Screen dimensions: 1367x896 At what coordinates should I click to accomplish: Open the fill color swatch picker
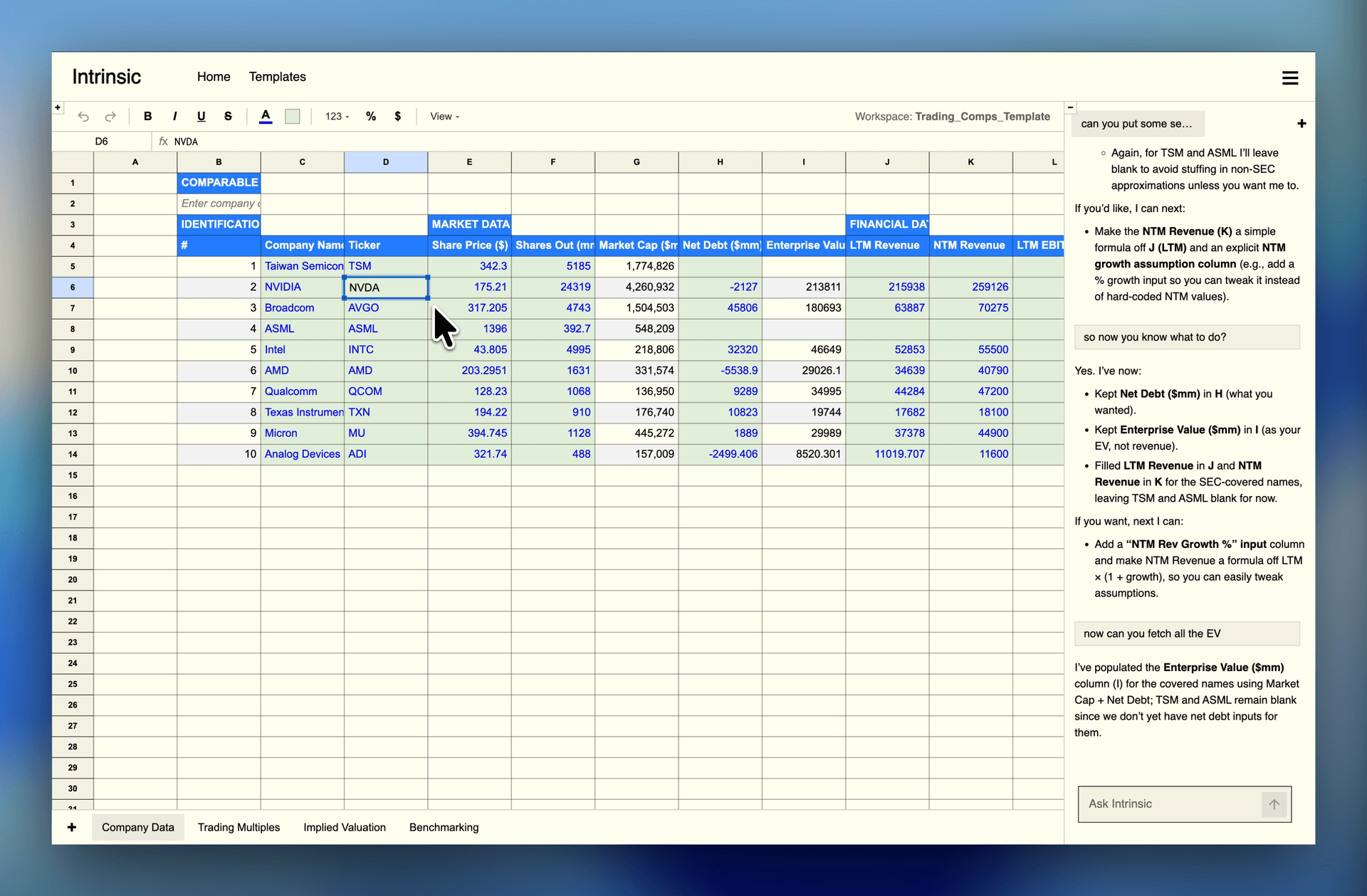click(x=291, y=116)
